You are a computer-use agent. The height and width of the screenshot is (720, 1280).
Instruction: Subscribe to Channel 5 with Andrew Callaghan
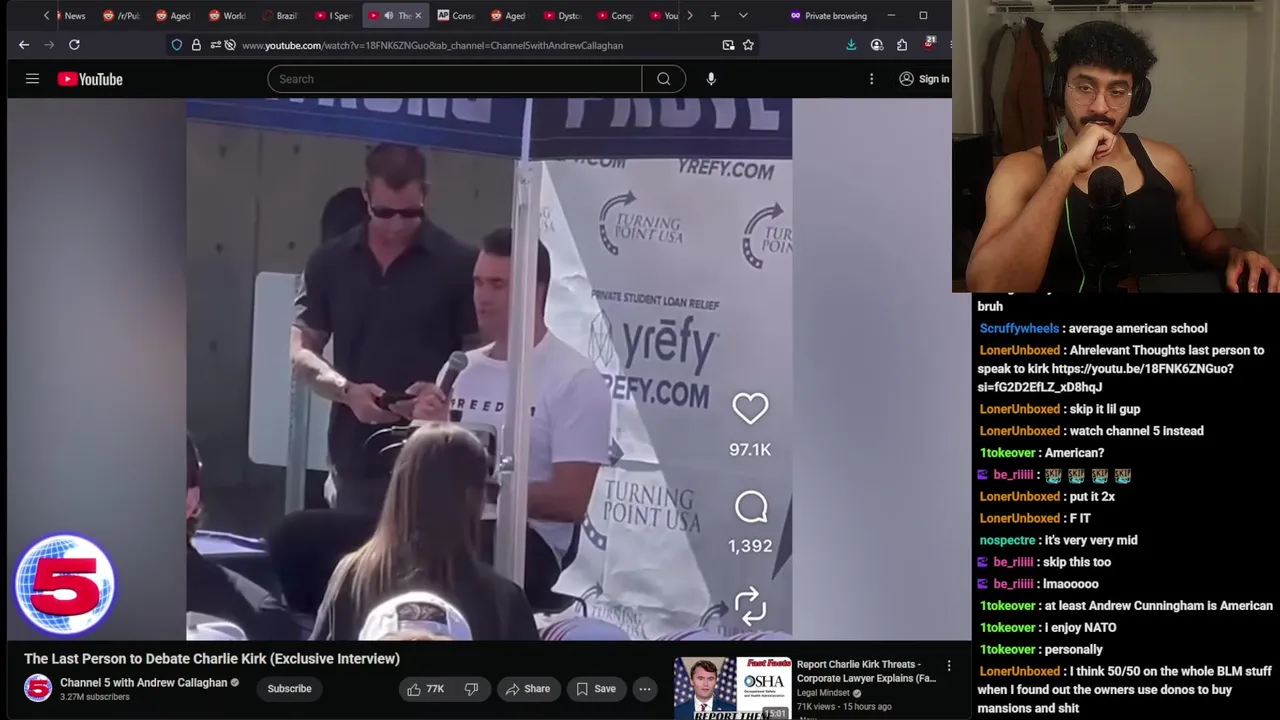[289, 689]
